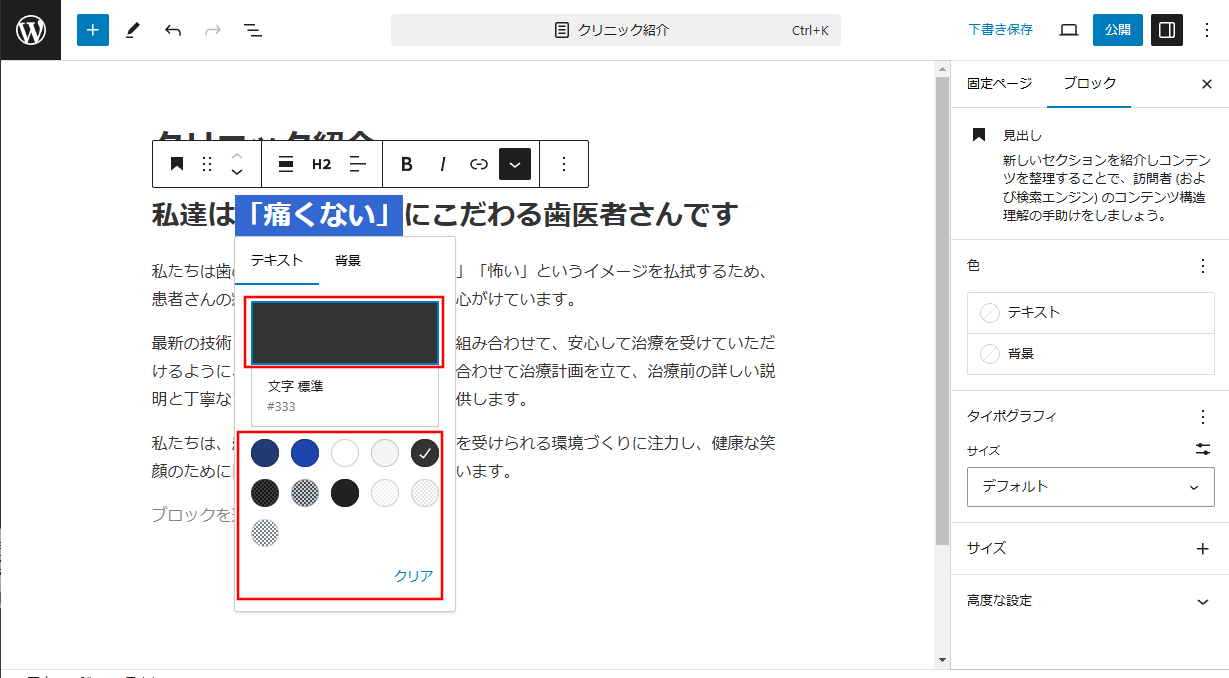This screenshot has width=1229, height=678.
Task: Open the H2 heading level selector
Action: pyautogui.click(x=321, y=164)
